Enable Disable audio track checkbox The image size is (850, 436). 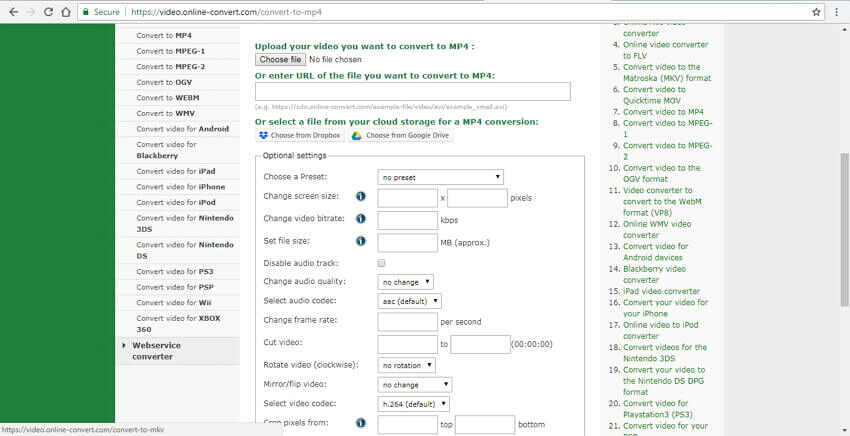coord(381,263)
